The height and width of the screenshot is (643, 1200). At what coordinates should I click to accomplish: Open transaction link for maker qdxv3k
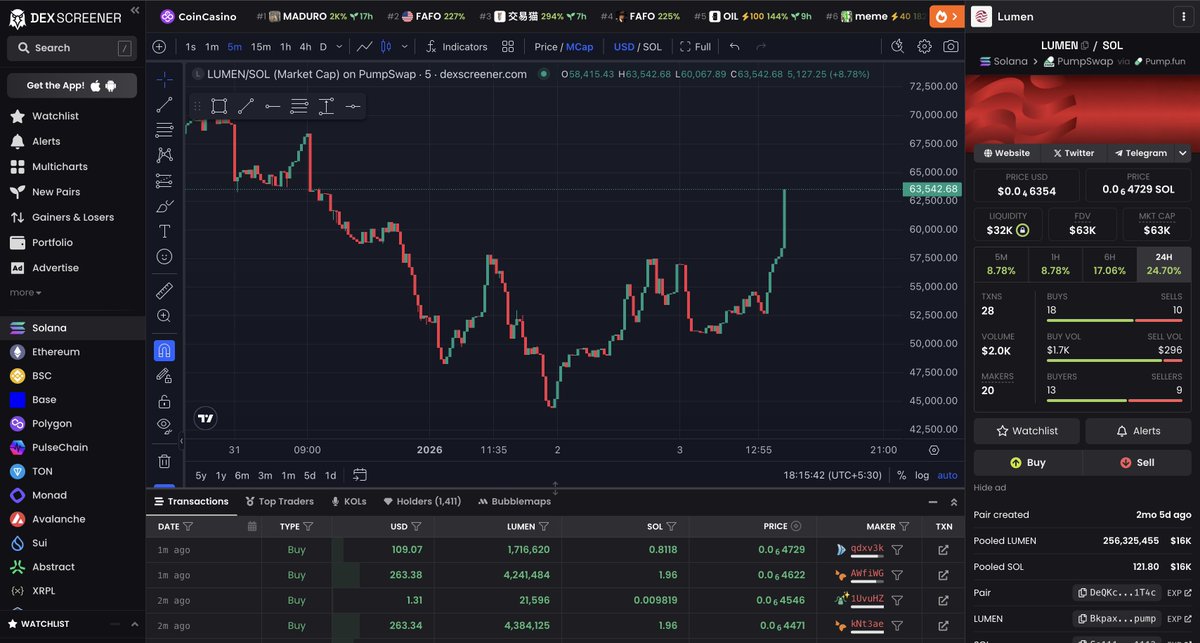(x=943, y=549)
